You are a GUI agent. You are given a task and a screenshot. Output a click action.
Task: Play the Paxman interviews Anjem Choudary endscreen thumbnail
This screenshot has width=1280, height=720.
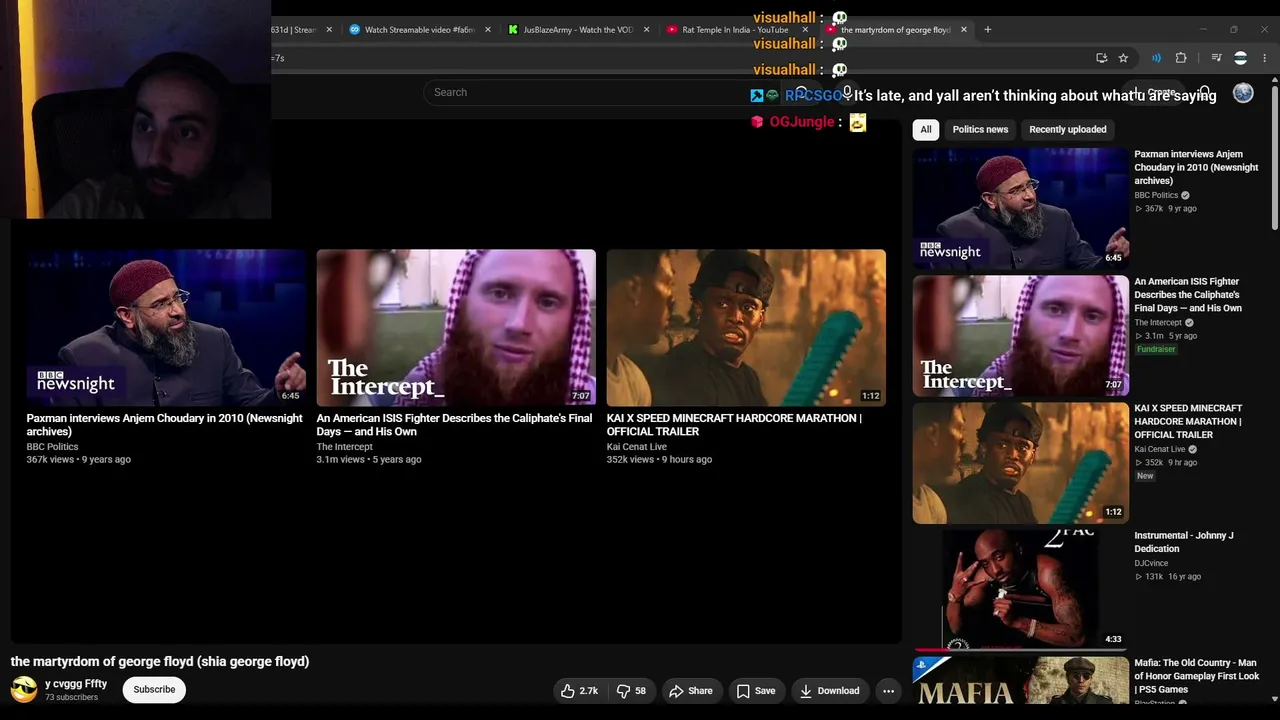point(166,327)
